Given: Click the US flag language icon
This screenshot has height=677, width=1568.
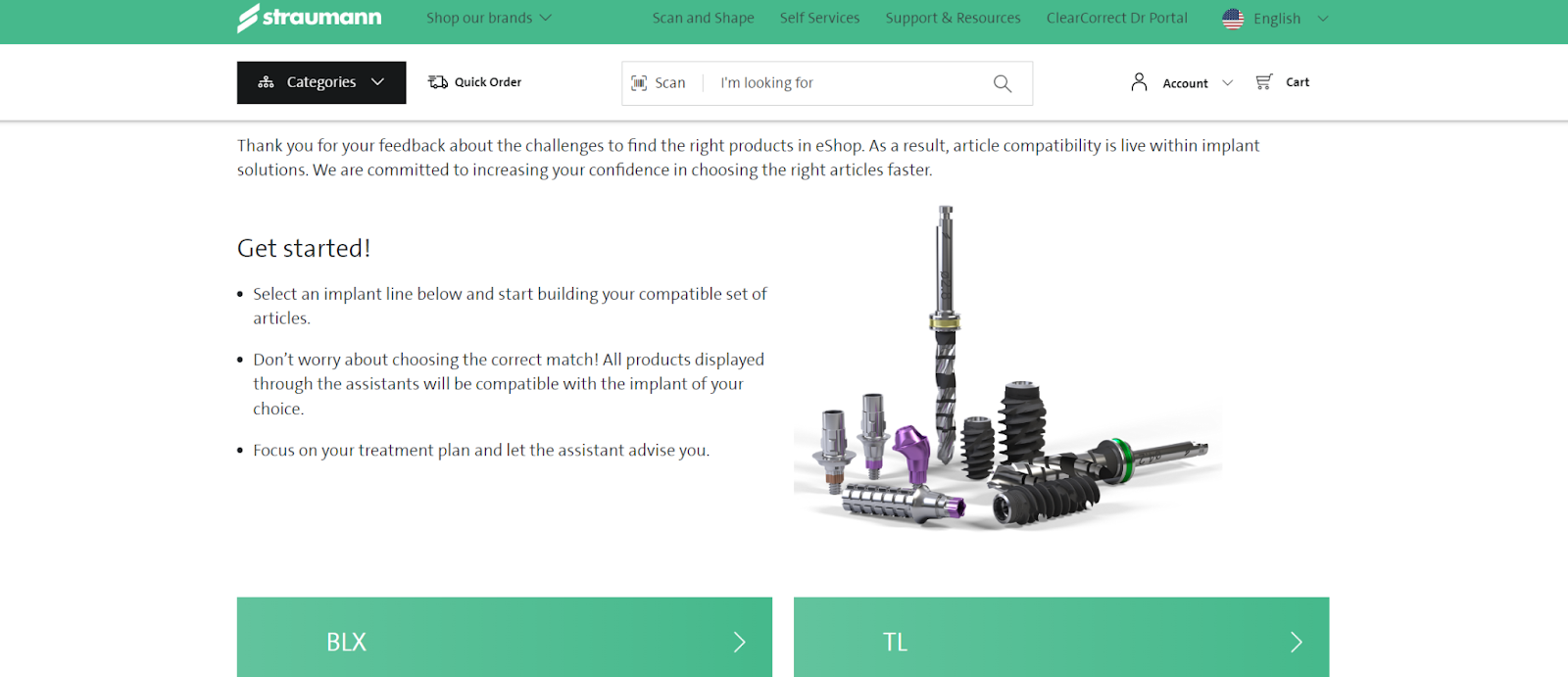Looking at the screenshot, I should (1233, 19).
